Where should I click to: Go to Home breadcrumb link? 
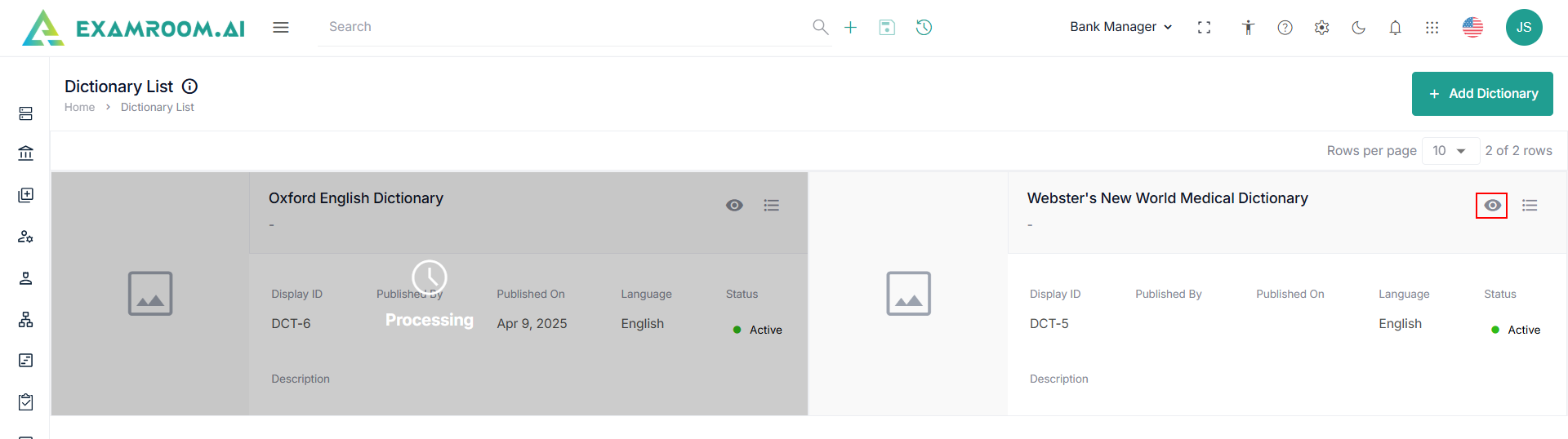coord(79,107)
